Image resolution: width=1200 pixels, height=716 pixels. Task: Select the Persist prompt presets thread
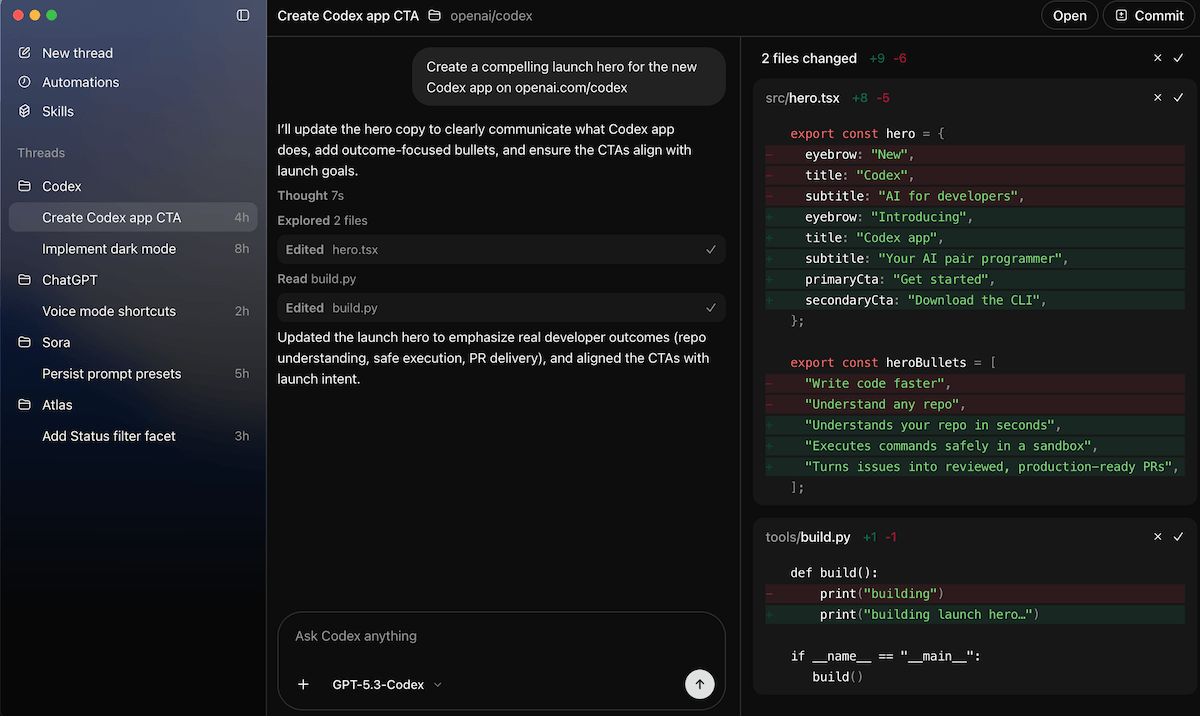(x=133, y=374)
